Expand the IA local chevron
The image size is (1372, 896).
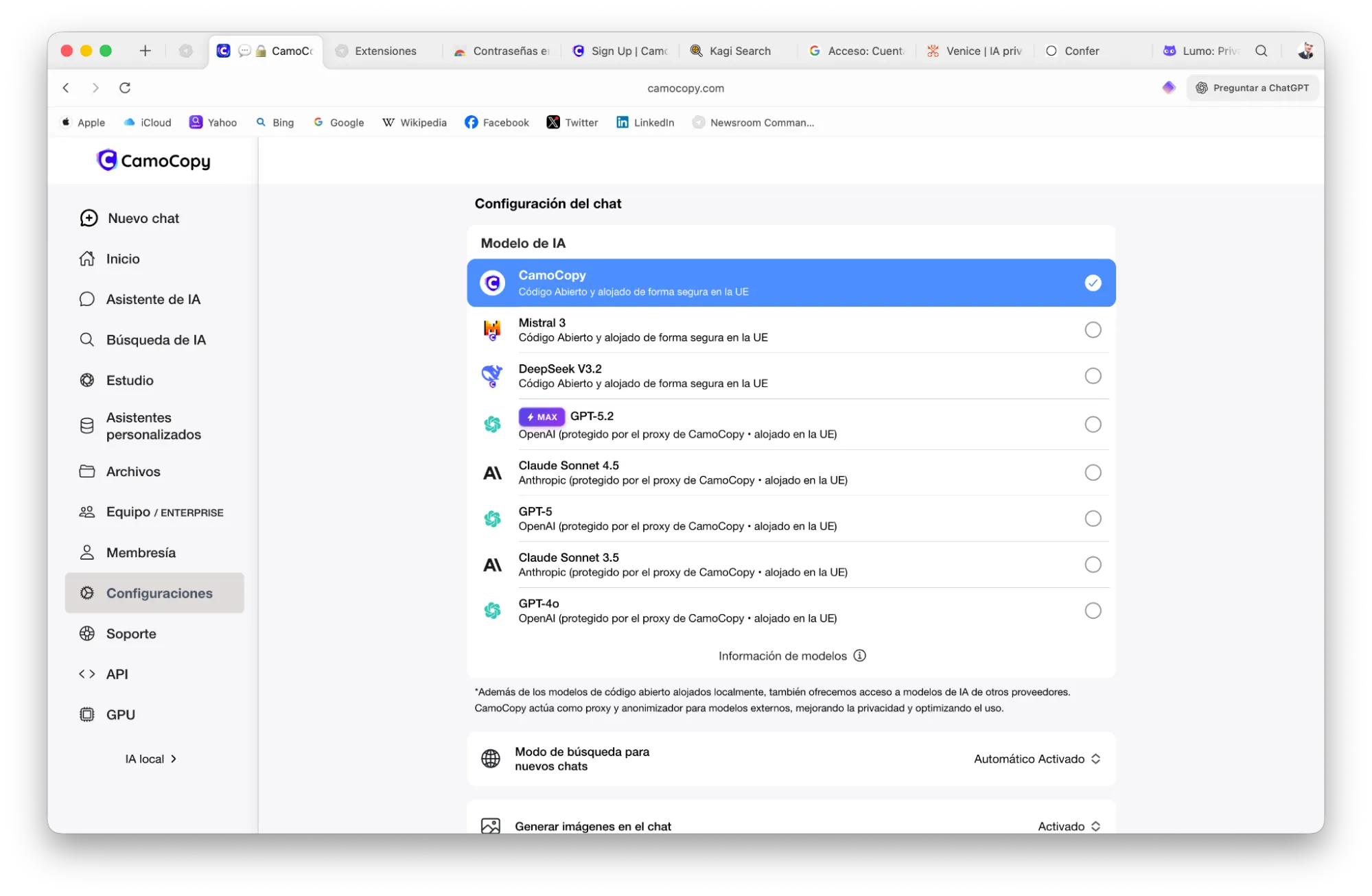click(174, 759)
